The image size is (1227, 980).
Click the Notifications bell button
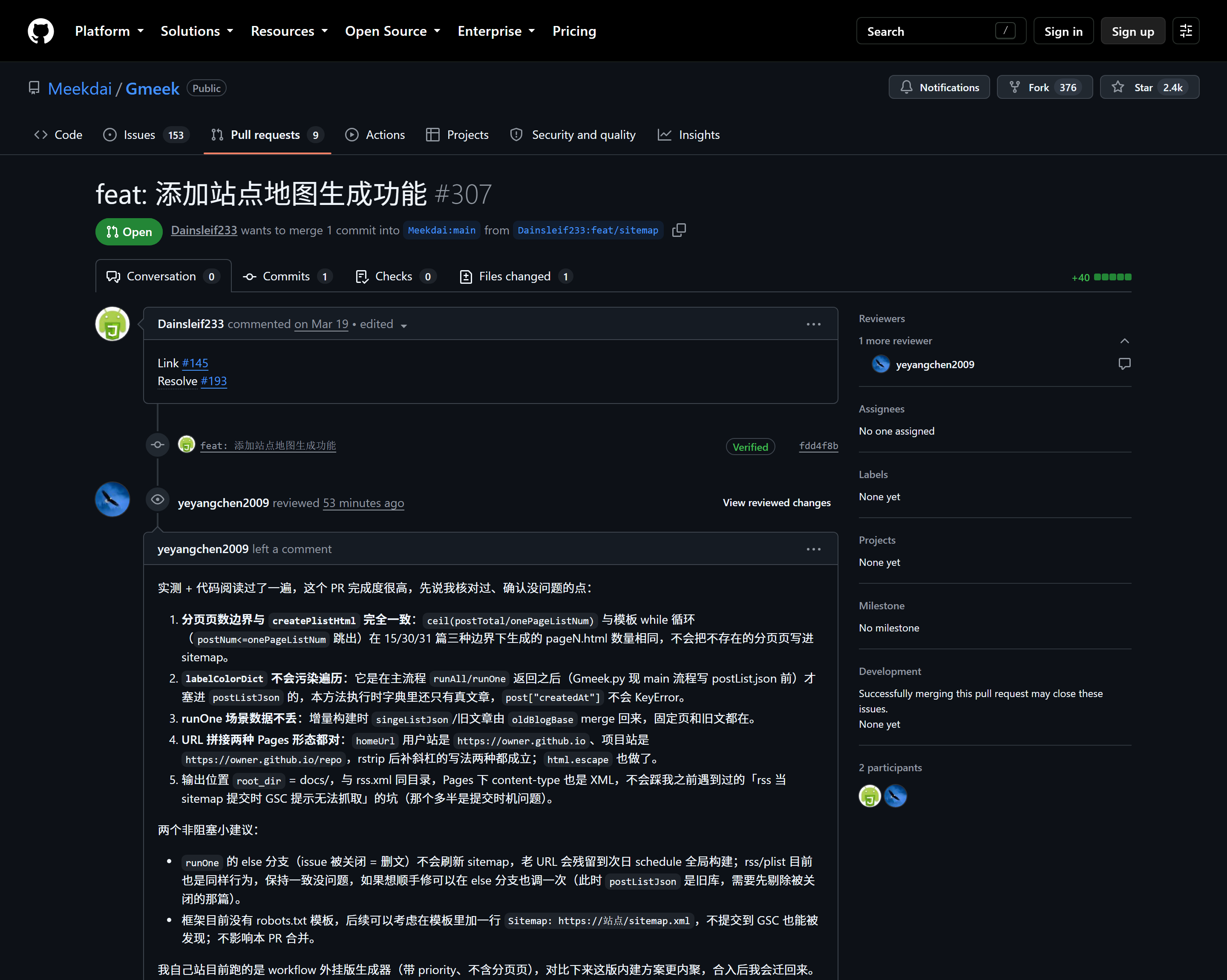pyautogui.click(x=939, y=87)
